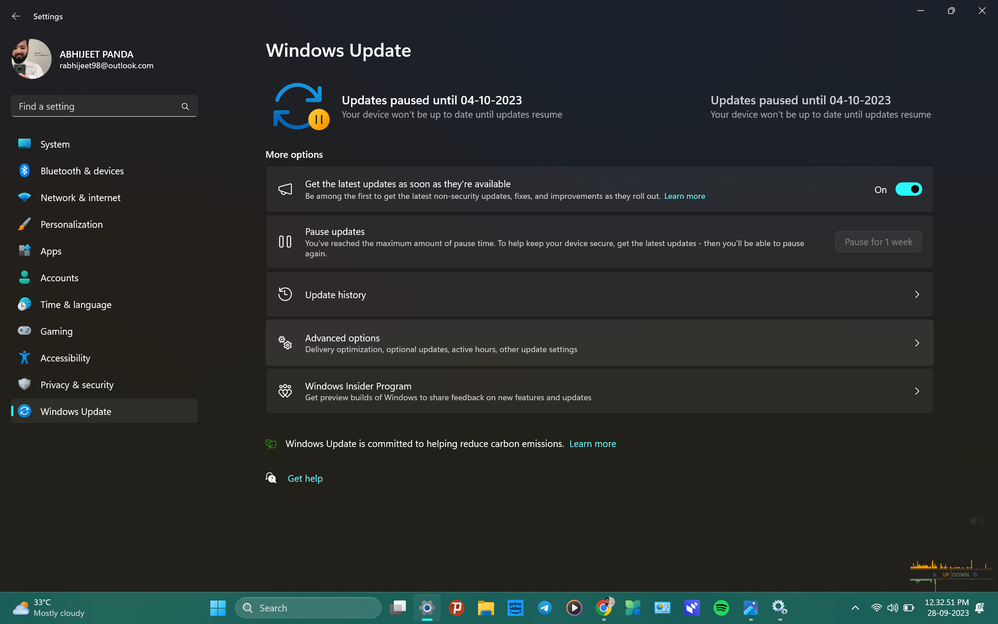The width and height of the screenshot is (998, 624).
Task: Turn off Get the latest updates toggle
Action: [908, 189]
